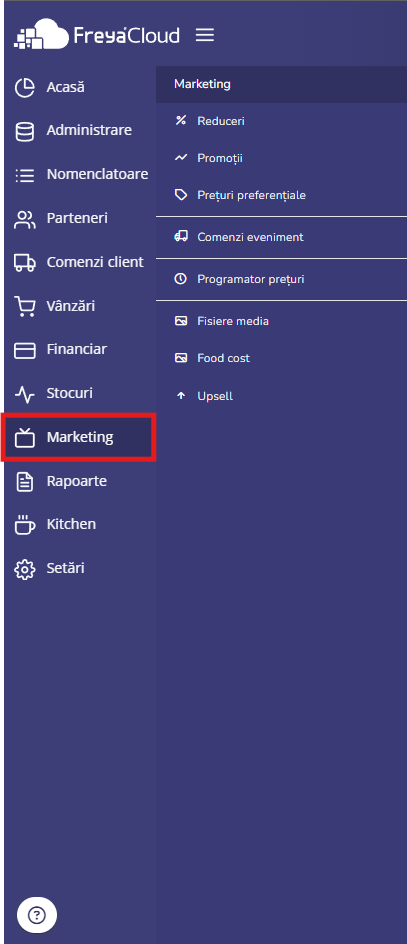Click the Parteneri people icon
Screen dimensions: 407x944
click(25, 219)
